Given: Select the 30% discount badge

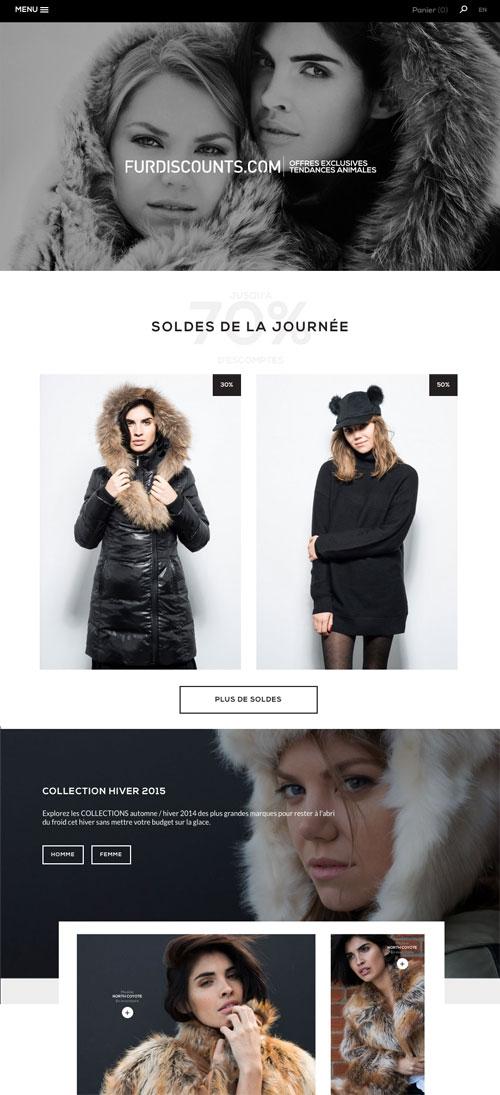Looking at the screenshot, I should click(x=227, y=385).
